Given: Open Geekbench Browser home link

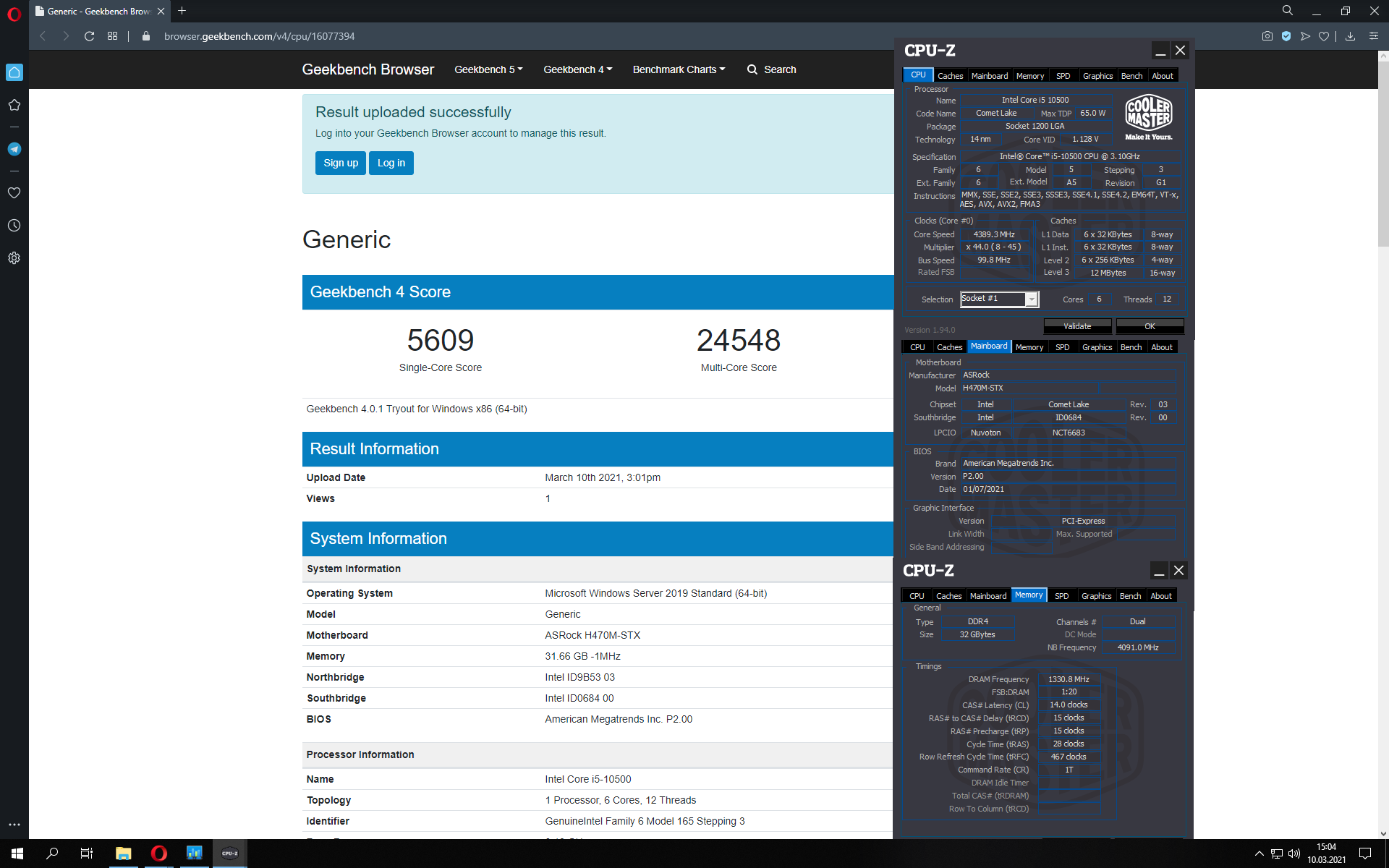Looking at the screenshot, I should coord(368,69).
